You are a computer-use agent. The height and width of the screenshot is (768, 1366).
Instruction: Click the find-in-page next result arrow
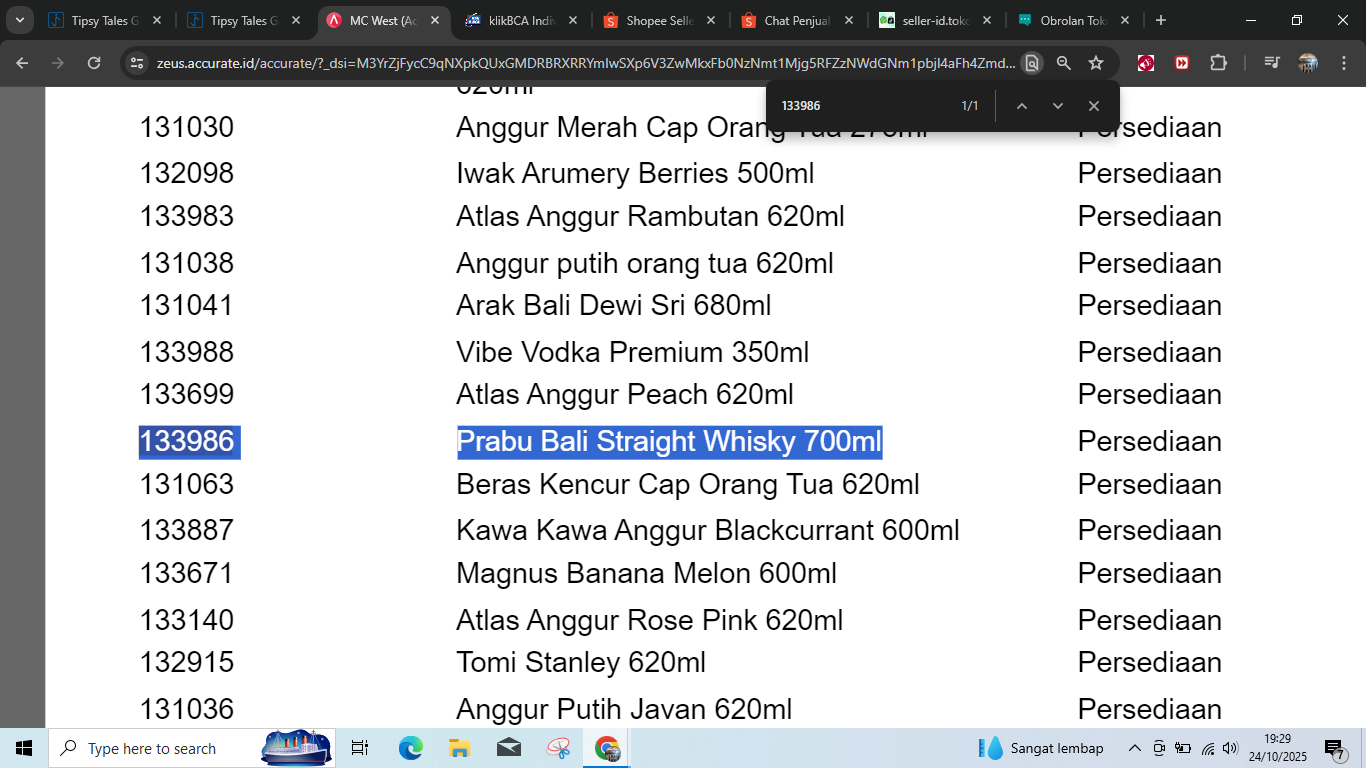(x=1057, y=106)
